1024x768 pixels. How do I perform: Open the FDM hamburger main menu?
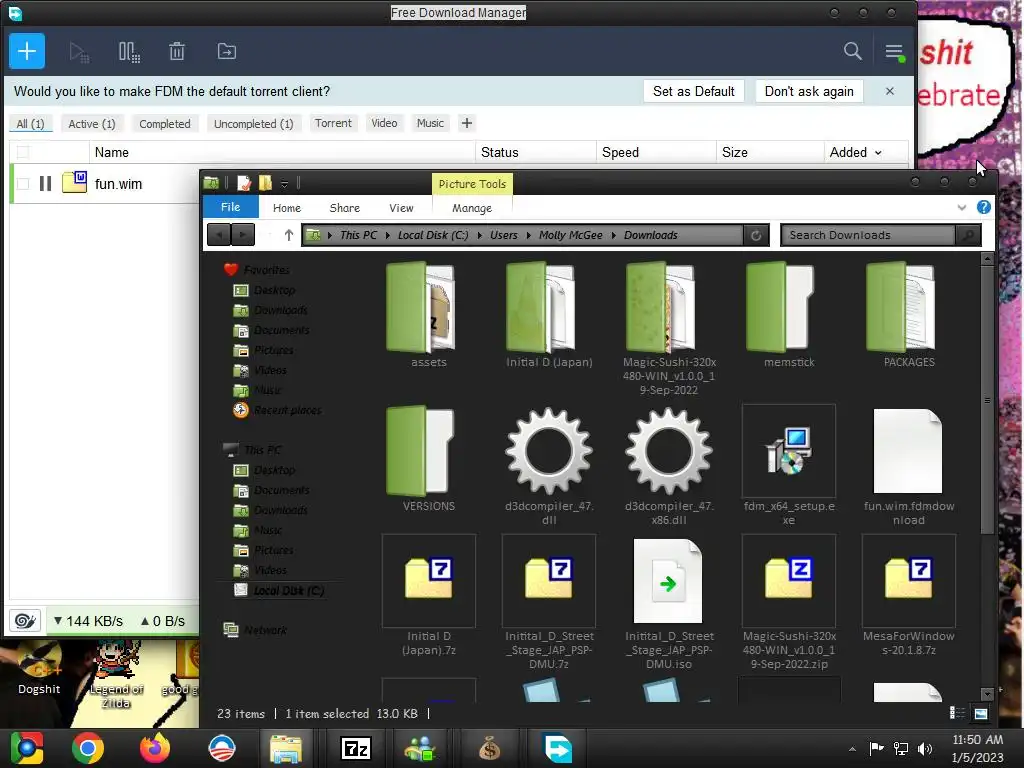click(894, 52)
